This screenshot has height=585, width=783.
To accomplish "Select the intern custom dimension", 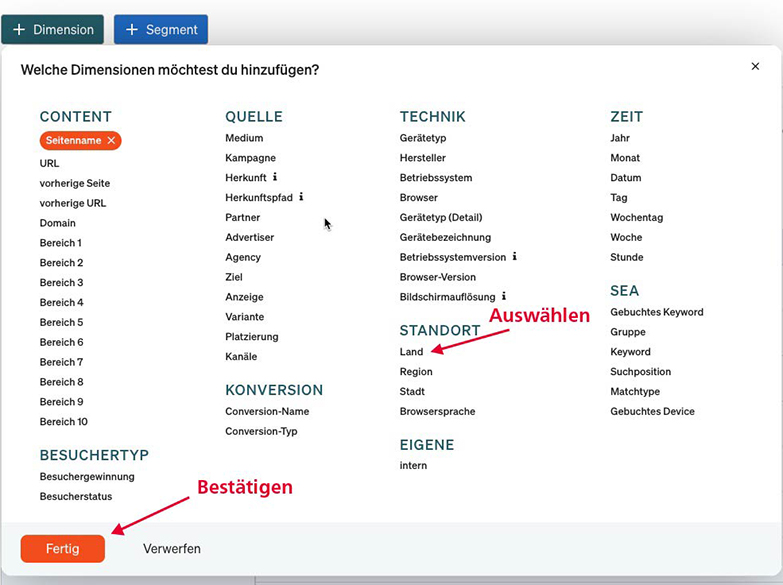I will pyautogui.click(x=413, y=466).
